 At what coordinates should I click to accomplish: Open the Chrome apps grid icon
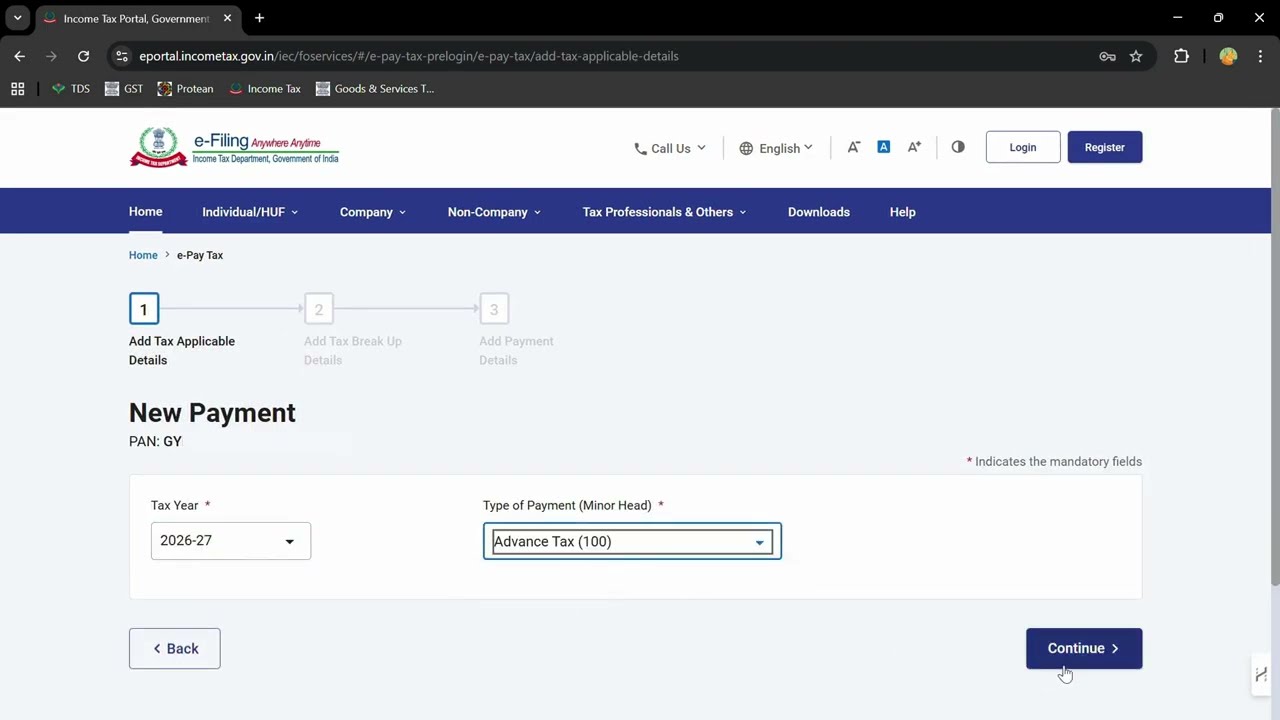[x=17, y=89]
